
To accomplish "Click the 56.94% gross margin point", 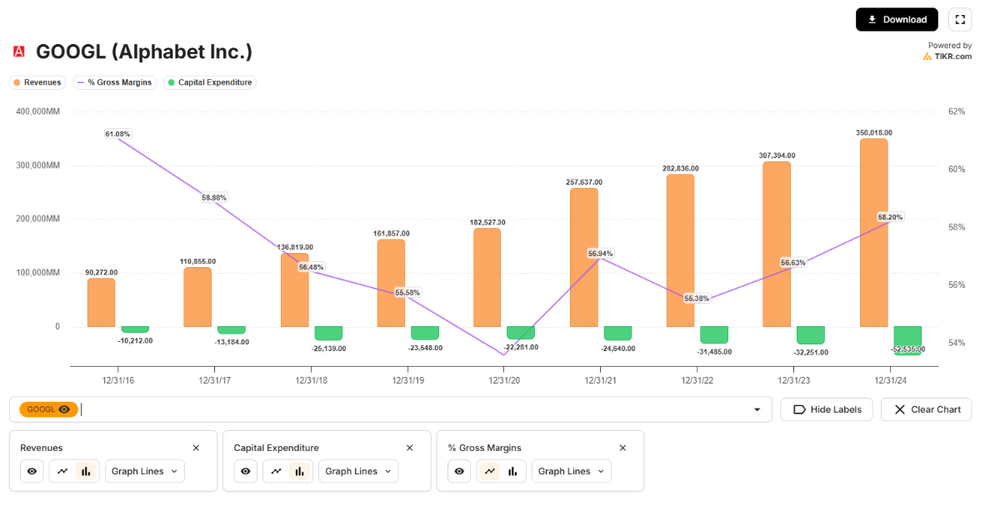I will tap(600, 254).
